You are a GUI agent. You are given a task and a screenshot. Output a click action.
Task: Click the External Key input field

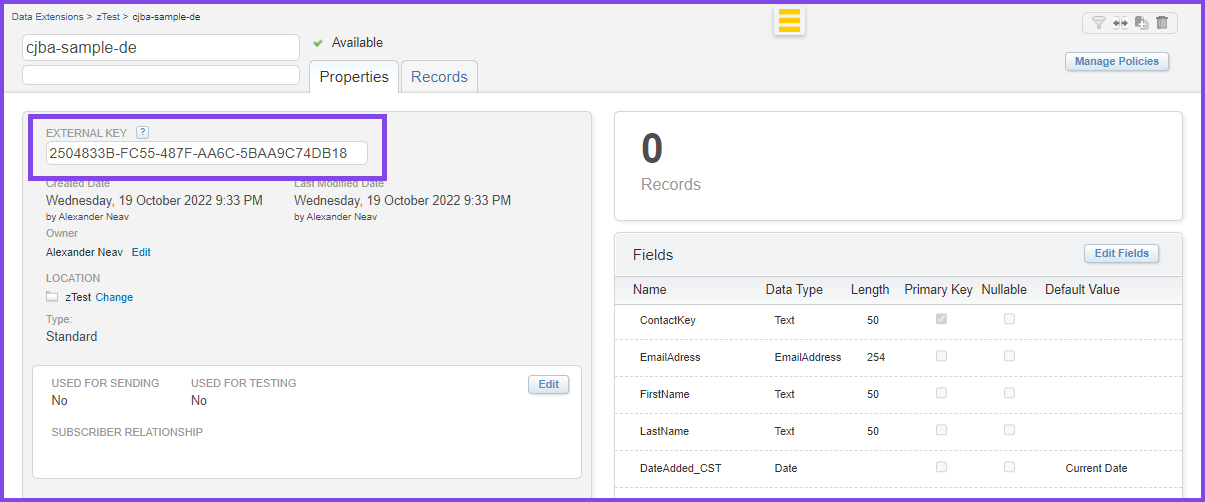pyautogui.click(x=206, y=153)
